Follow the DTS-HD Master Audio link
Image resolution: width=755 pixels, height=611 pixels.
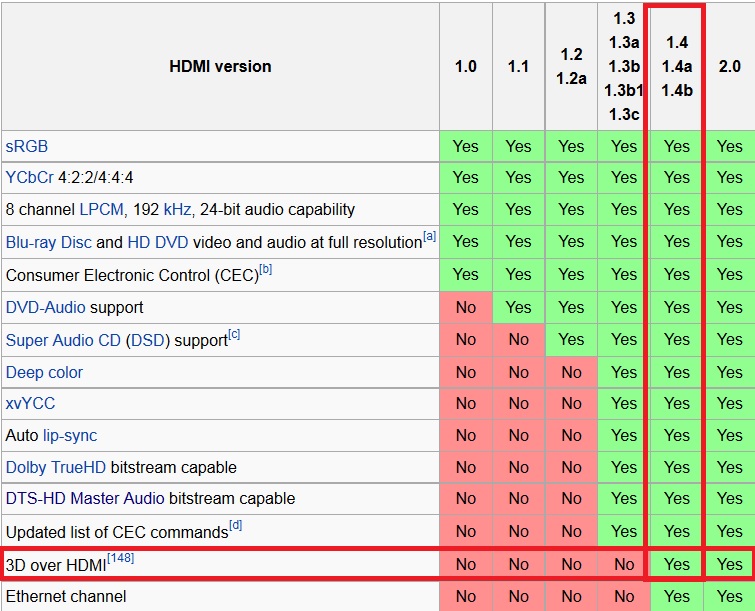[x=84, y=499]
